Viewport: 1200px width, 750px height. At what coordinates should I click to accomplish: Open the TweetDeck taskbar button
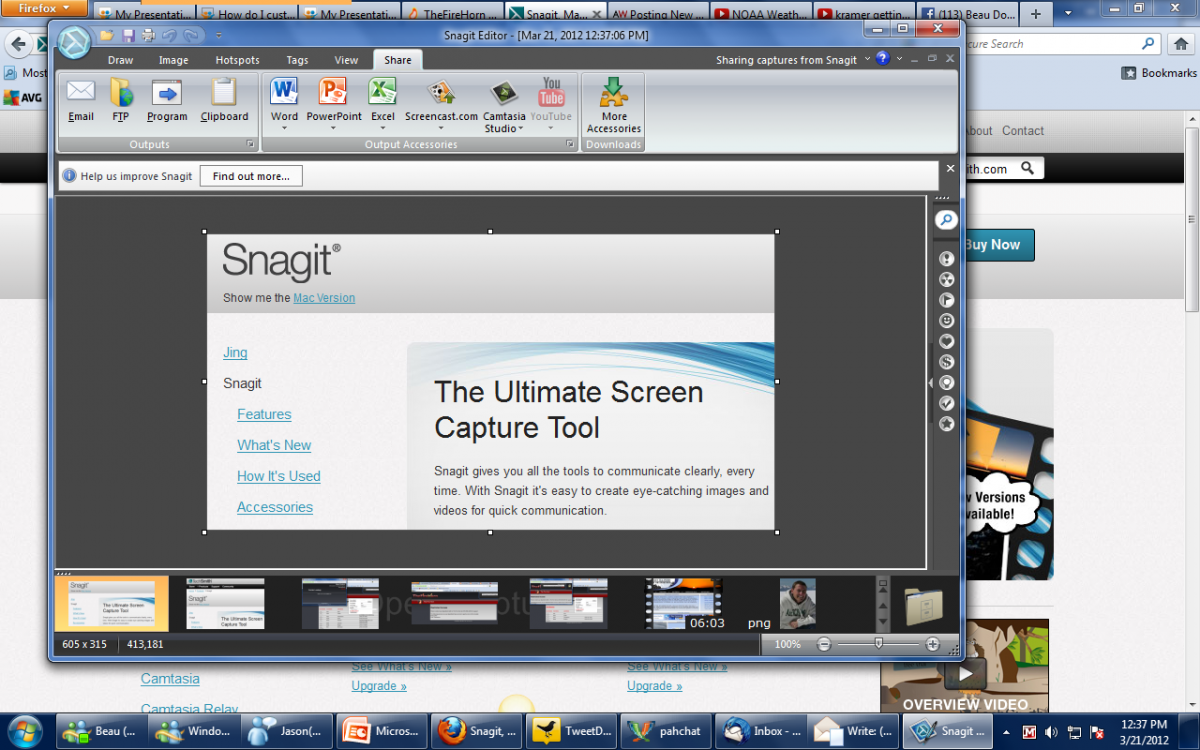pos(571,731)
